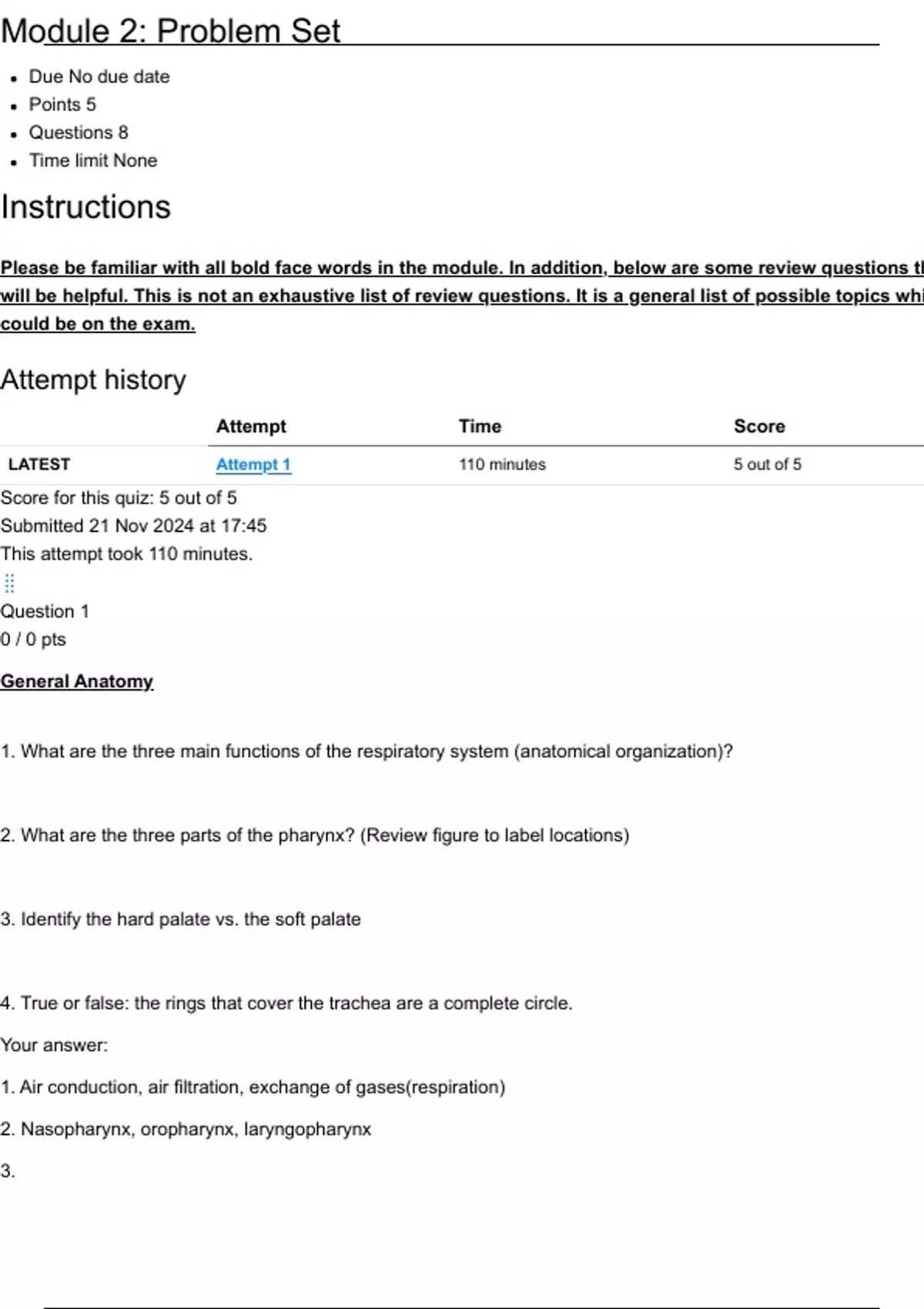Select the LATEST row label
This screenshot has height=1309, width=924.
39,464
